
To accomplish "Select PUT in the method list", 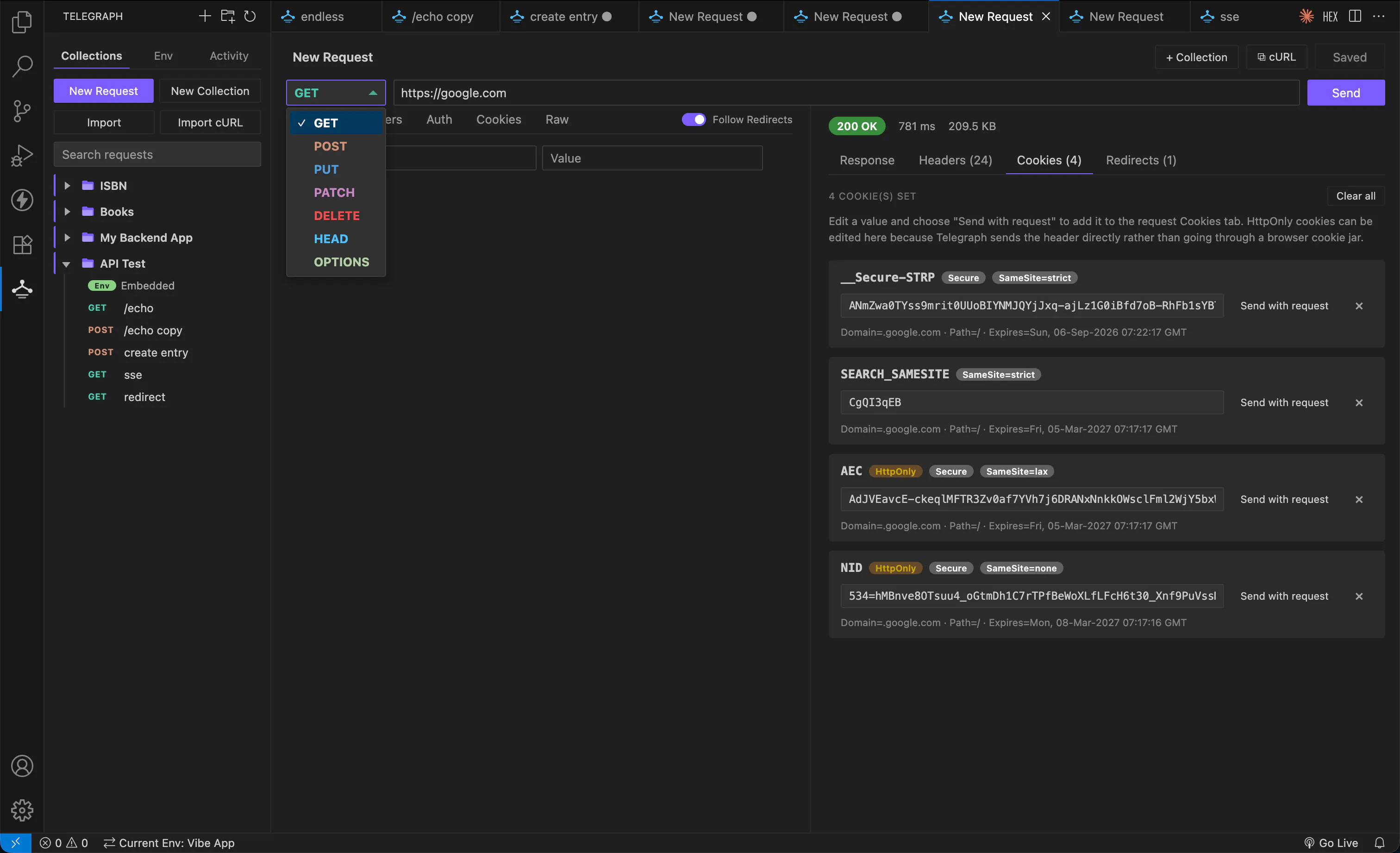I will click(335, 169).
